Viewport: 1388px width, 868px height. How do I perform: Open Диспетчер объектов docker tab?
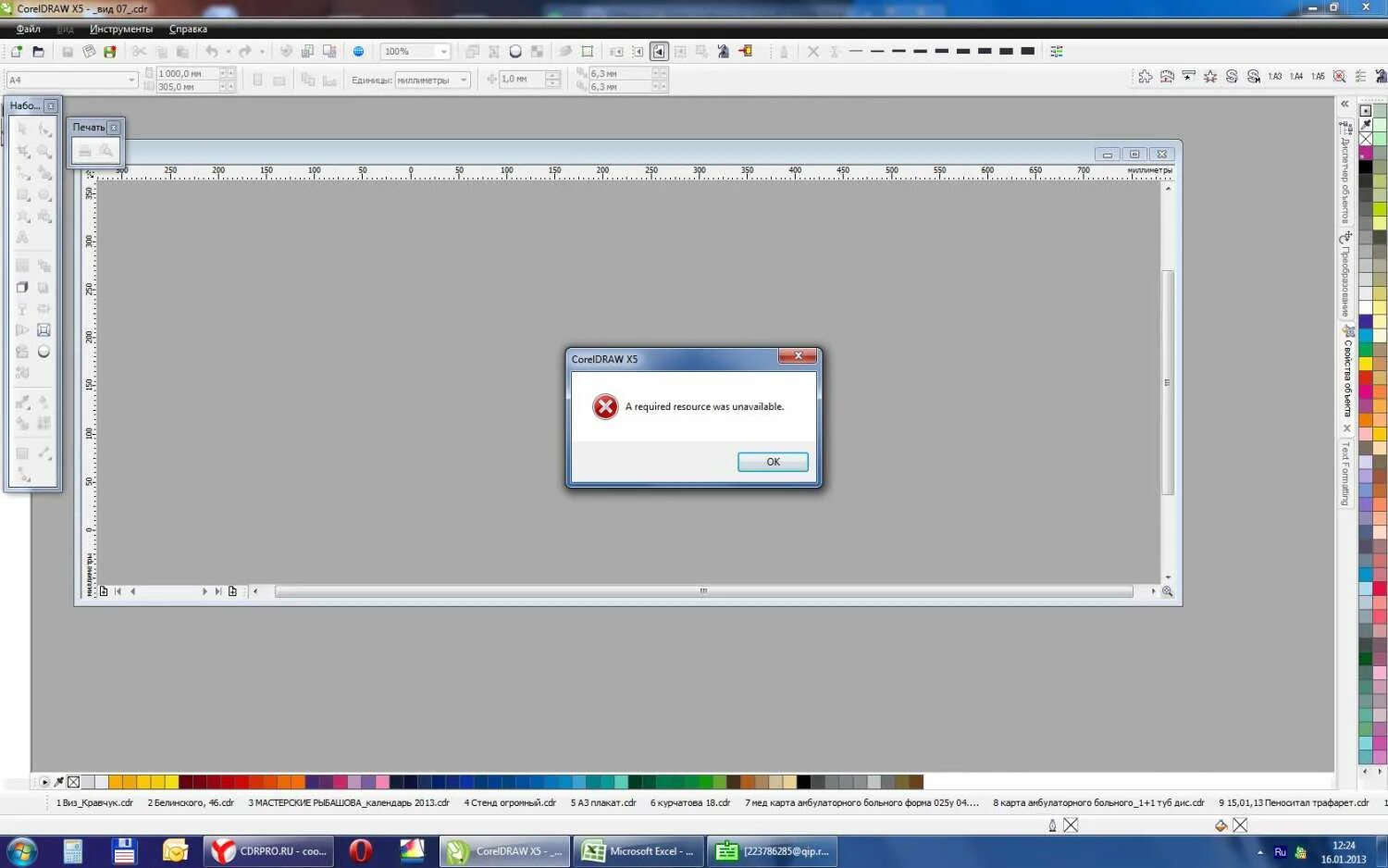pos(1345,171)
